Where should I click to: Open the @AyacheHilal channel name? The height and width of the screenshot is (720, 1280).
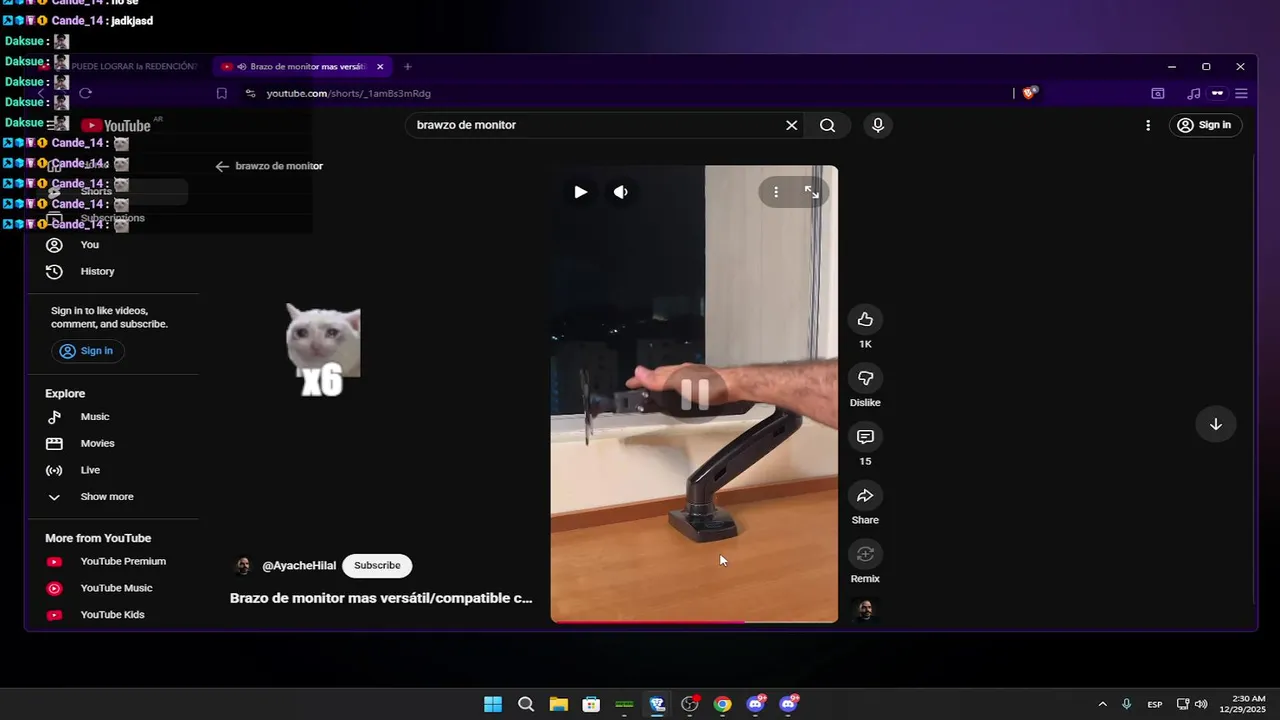(299, 566)
